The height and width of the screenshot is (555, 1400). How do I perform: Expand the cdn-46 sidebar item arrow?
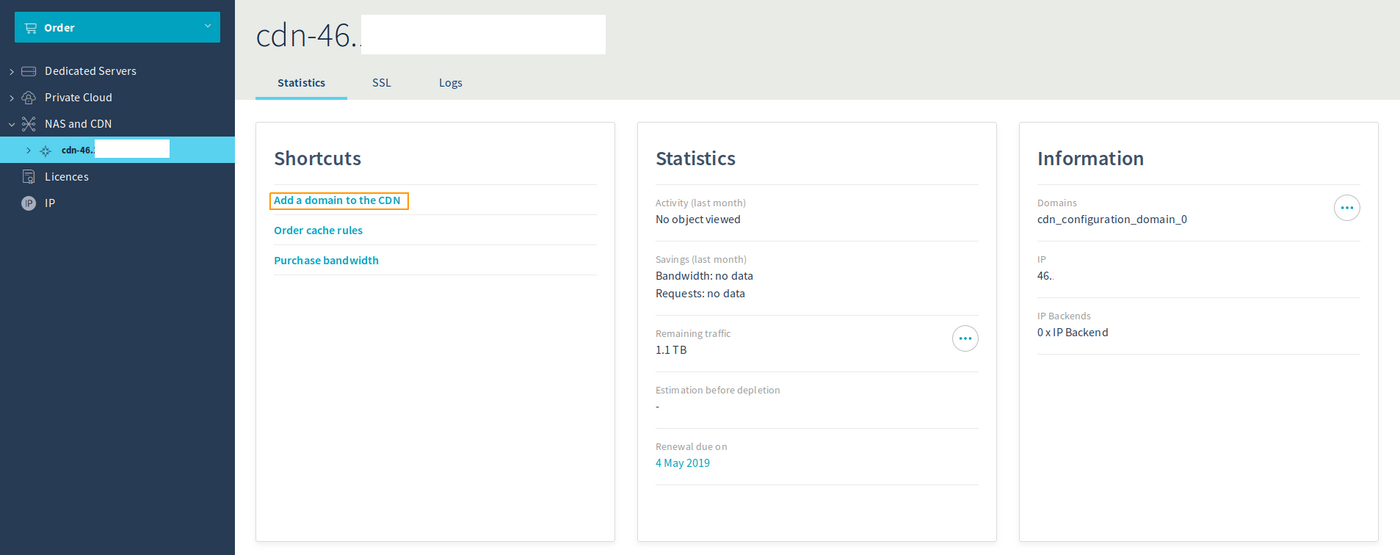[x=28, y=150]
